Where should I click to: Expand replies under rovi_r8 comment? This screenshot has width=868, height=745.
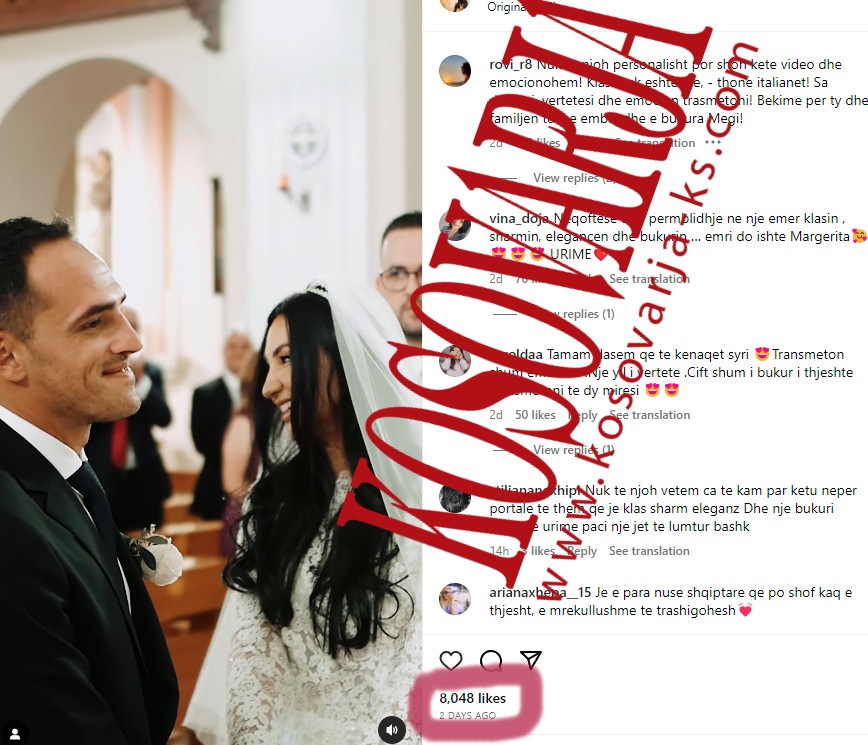pyautogui.click(x=573, y=178)
